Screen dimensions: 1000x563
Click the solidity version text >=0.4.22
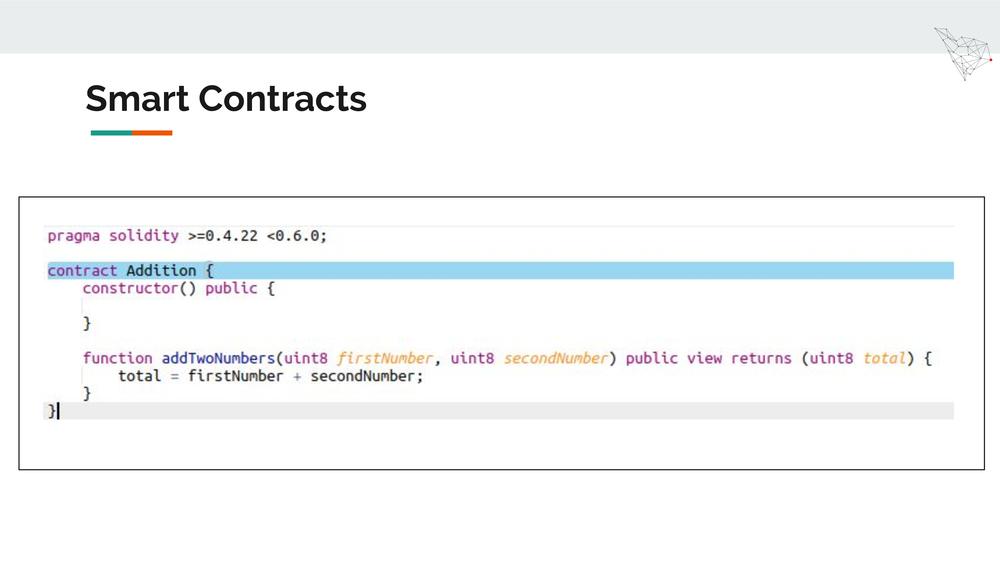click(x=223, y=236)
